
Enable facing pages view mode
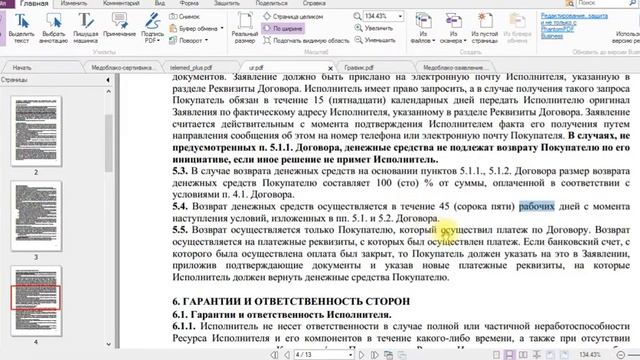coord(523,355)
